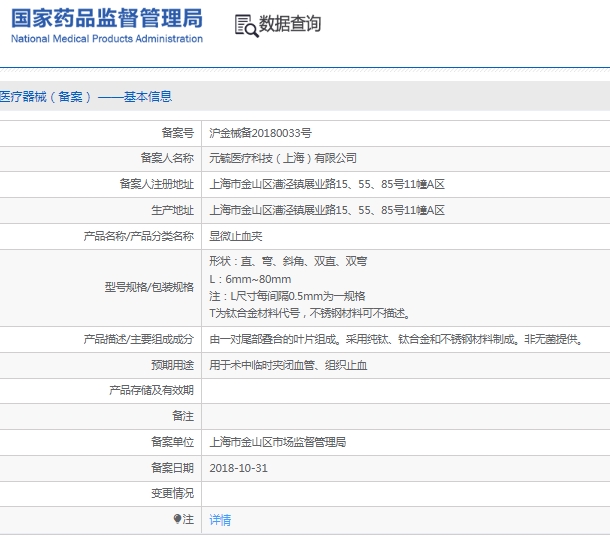
Task: Select the company name 元毓医疗科技（上海）有限公司
Action: (x=283, y=158)
